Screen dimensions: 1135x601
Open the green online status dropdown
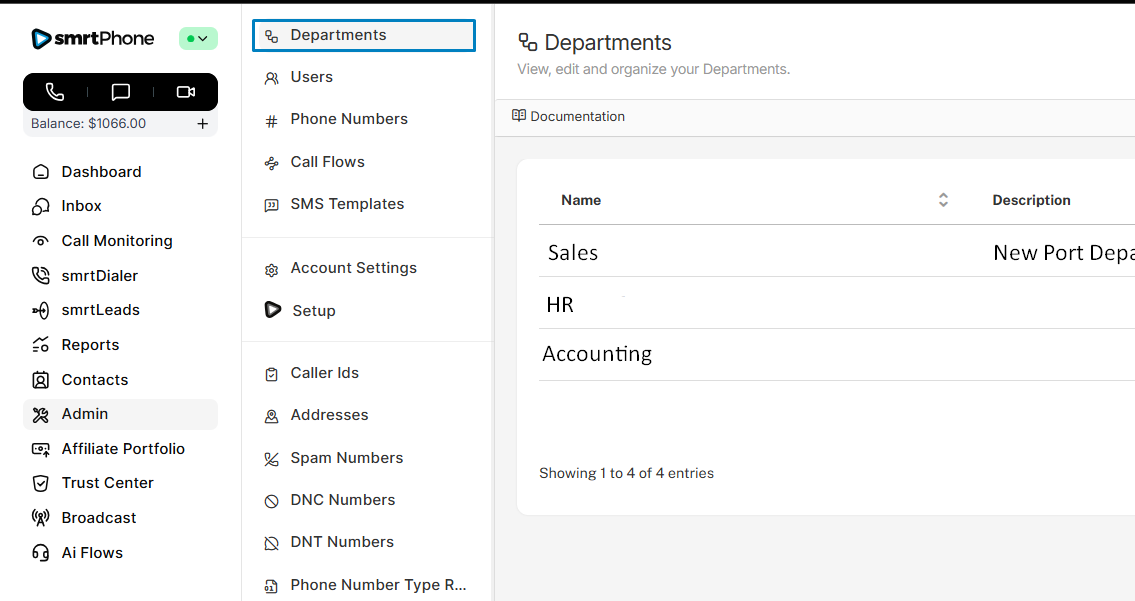coord(198,39)
